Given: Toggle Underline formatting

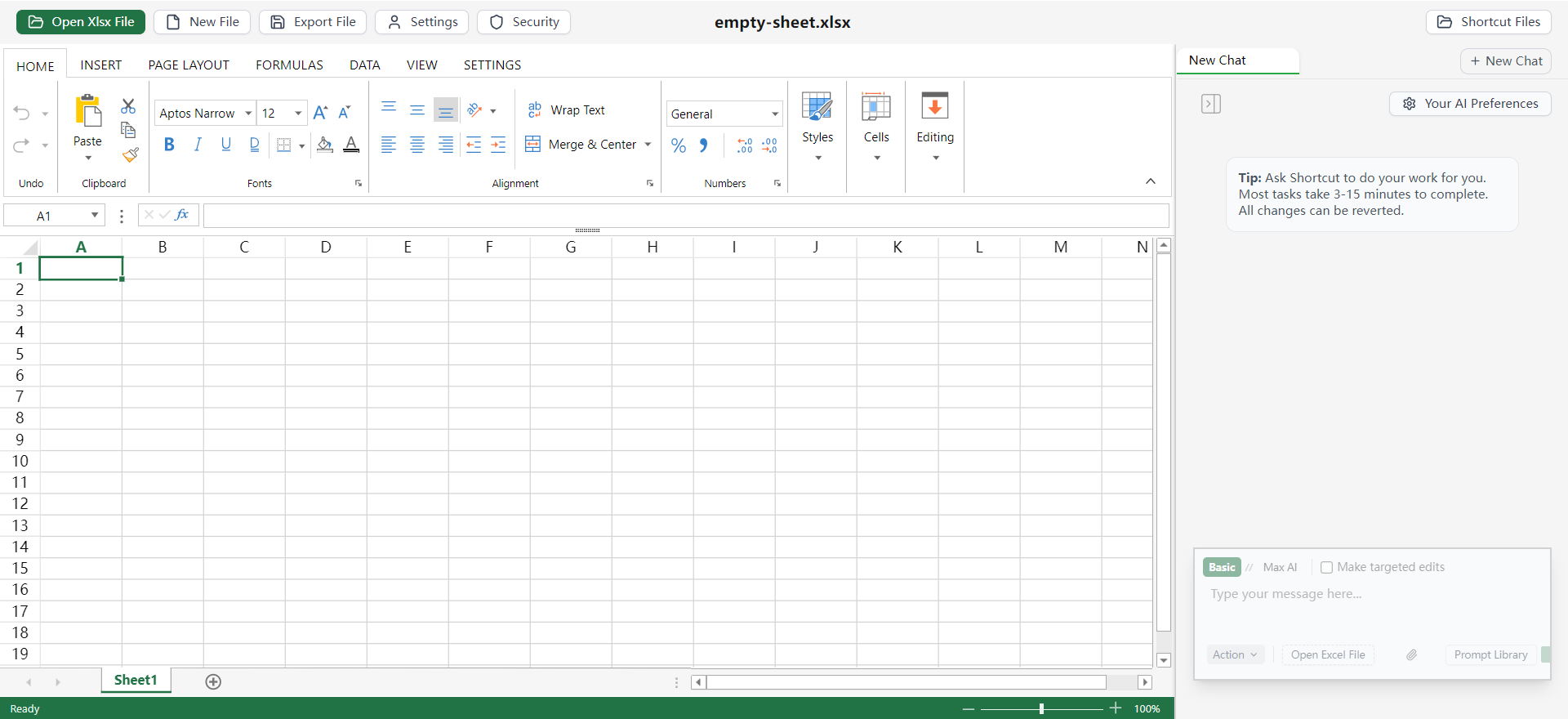Looking at the screenshot, I should click(x=226, y=145).
